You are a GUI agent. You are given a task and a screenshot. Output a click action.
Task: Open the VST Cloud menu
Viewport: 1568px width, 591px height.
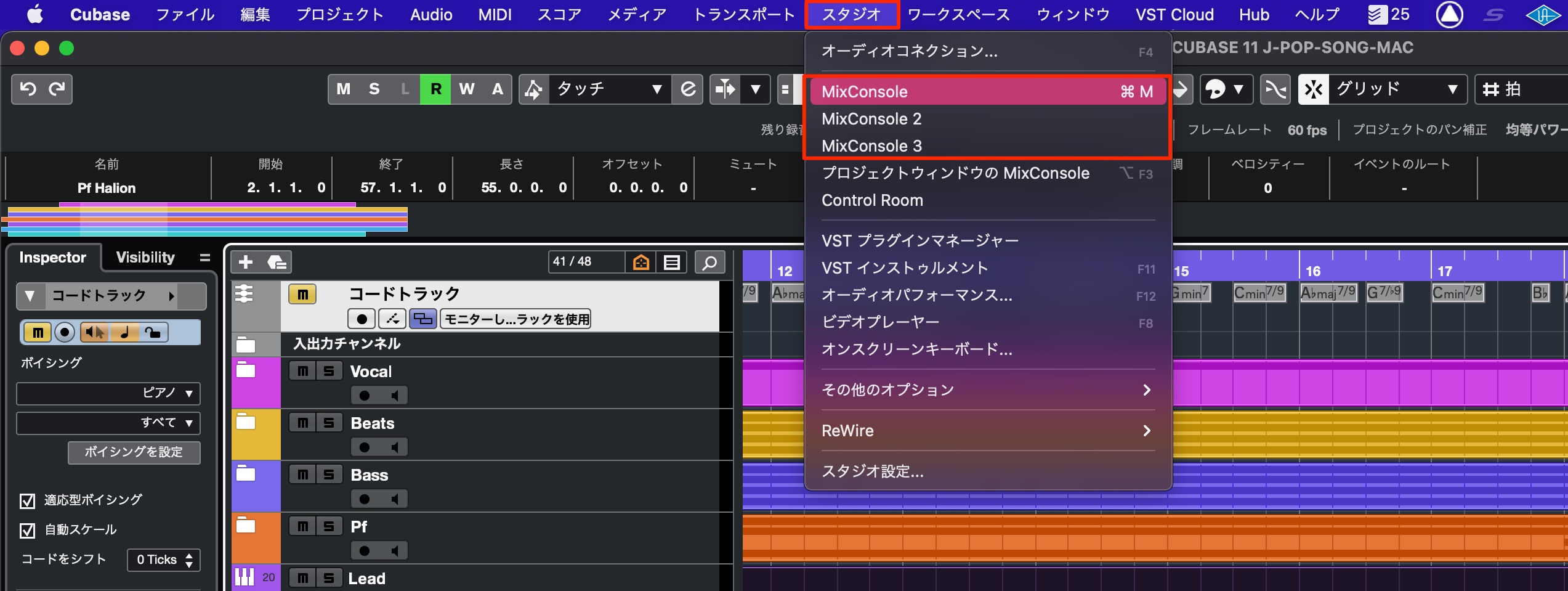coord(1174,14)
